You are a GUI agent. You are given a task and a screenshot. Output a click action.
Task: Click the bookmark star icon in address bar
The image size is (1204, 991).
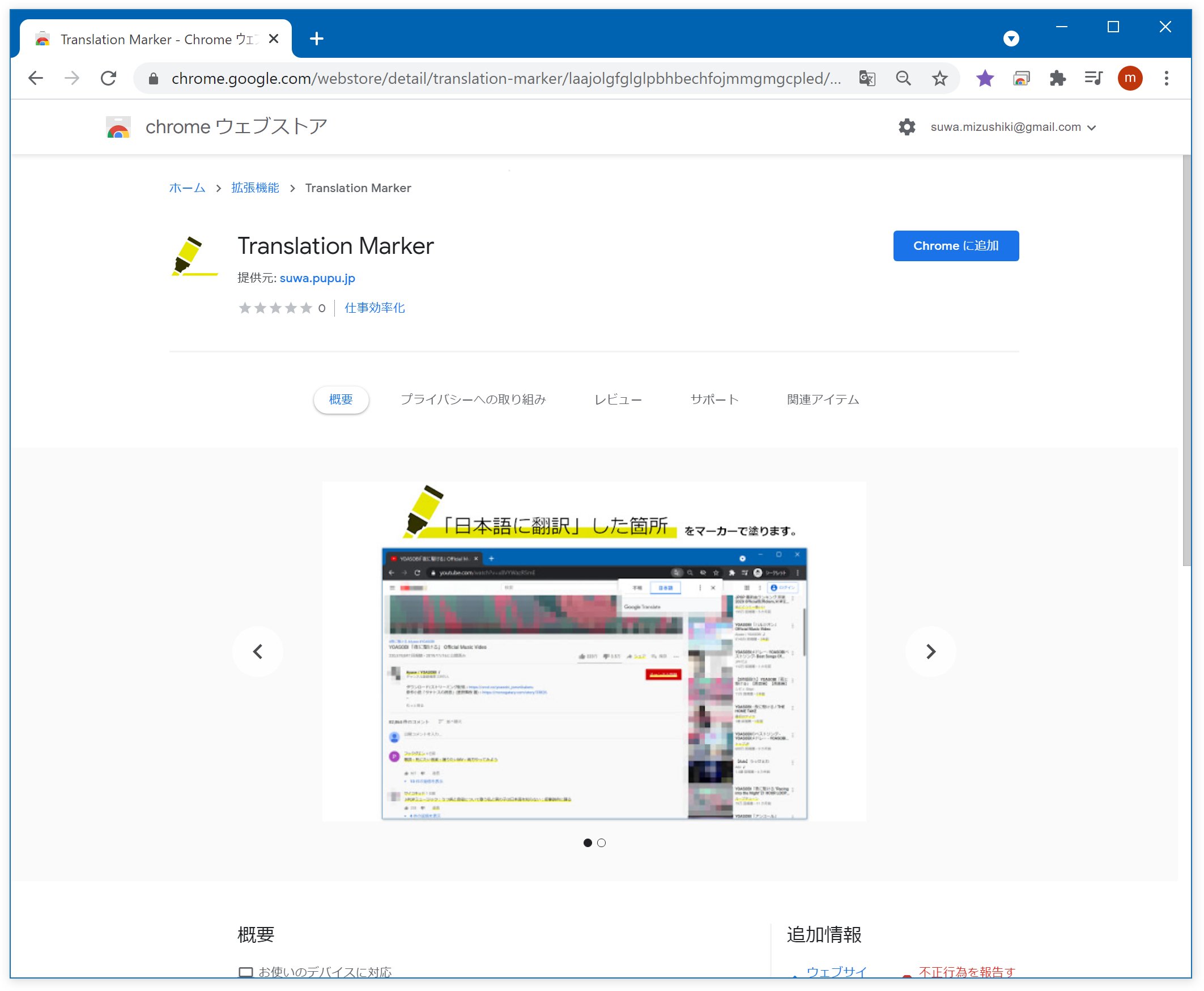click(x=940, y=79)
